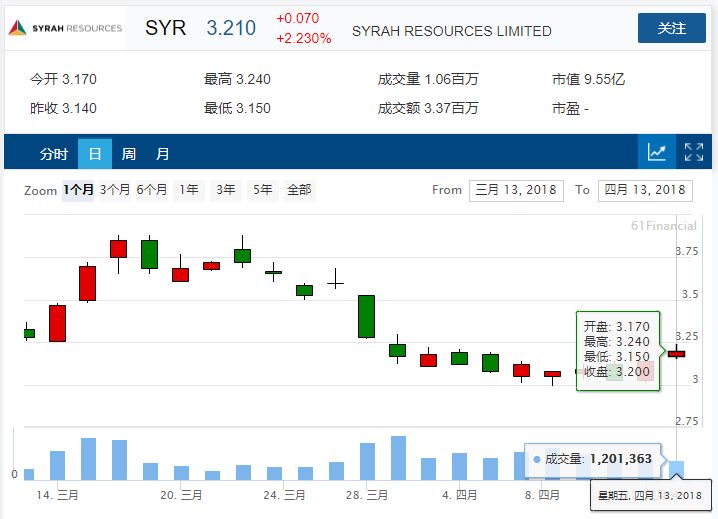
Task: Click the SYR ticker symbol
Action: pyautogui.click(x=165, y=28)
